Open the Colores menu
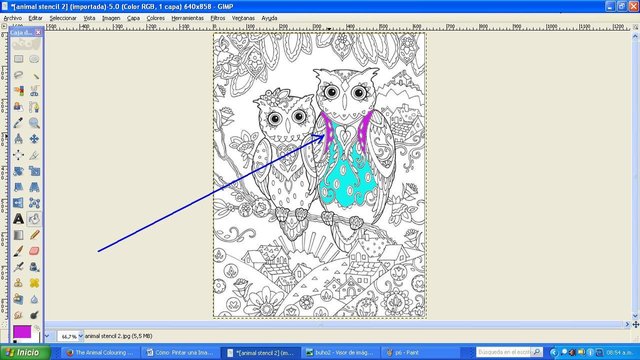Image resolution: width=640 pixels, height=360 pixels. click(156, 18)
